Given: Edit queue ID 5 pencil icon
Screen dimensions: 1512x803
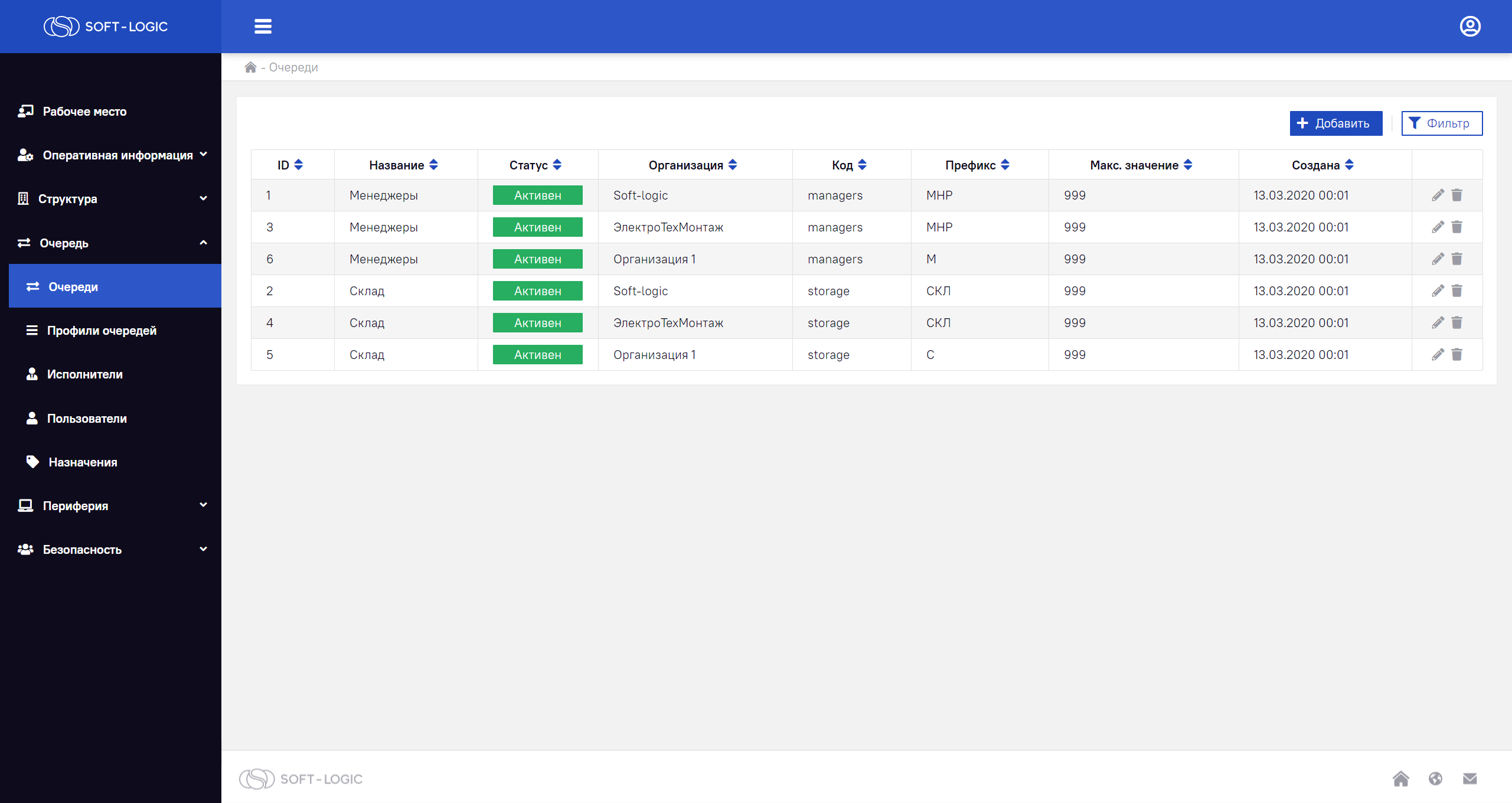Looking at the screenshot, I should point(1438,355).
